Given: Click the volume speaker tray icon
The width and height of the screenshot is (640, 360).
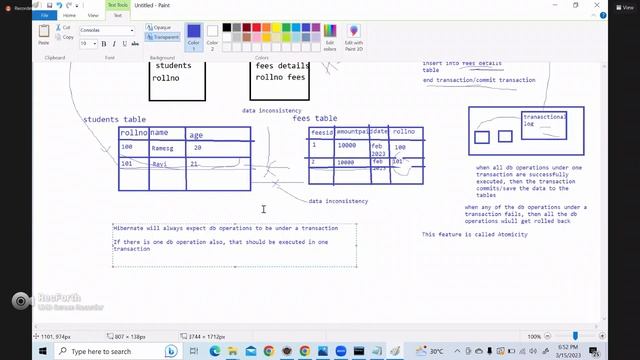Looking at the screenshot, I should [x=533, y=351].
